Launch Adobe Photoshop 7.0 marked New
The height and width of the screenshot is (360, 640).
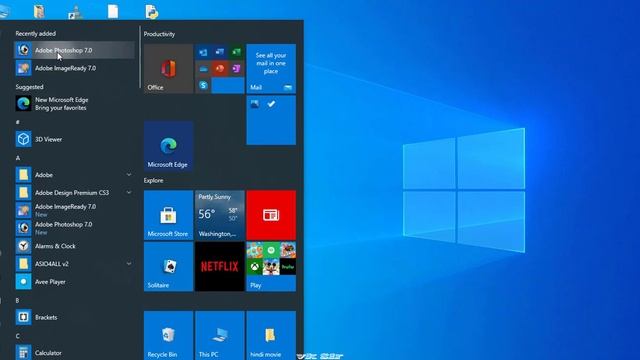pos(74,228)
